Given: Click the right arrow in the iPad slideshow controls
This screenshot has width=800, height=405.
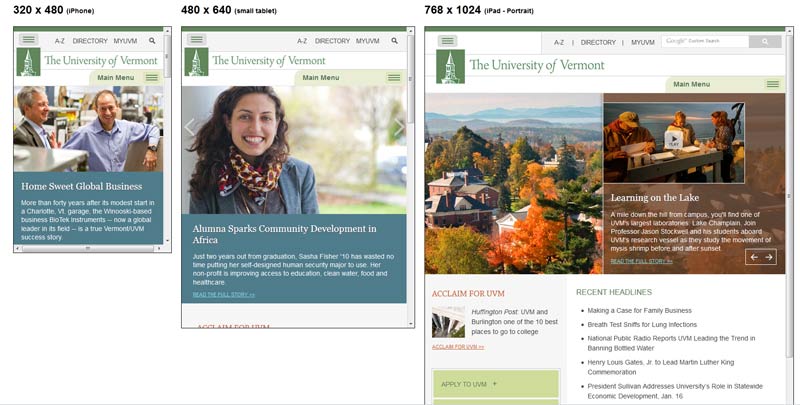Looking at the screenshot, I should (x=769, y=257).
